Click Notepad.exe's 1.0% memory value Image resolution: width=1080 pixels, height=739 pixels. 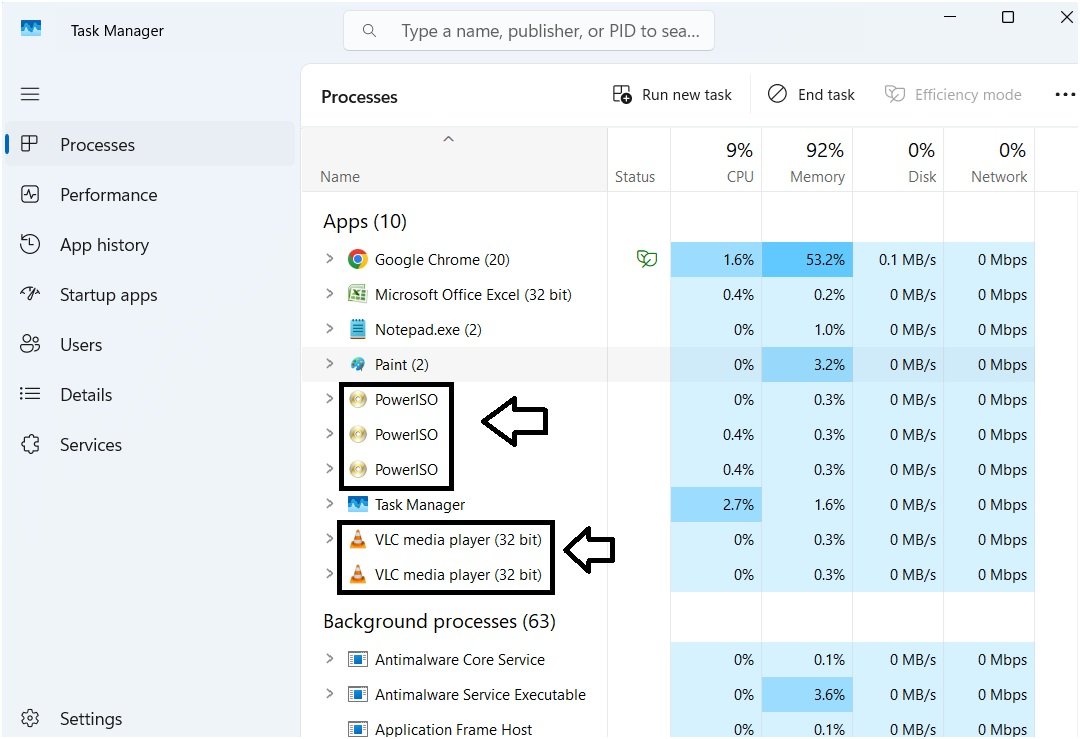pos(829,329)
